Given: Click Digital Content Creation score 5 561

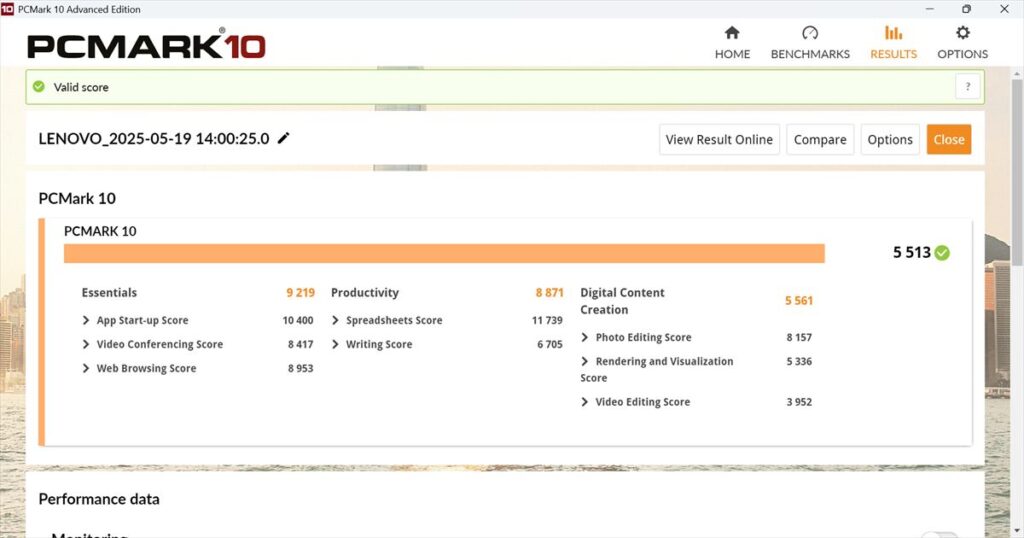Looking at the screenshot, I should (x=799, y=300).
